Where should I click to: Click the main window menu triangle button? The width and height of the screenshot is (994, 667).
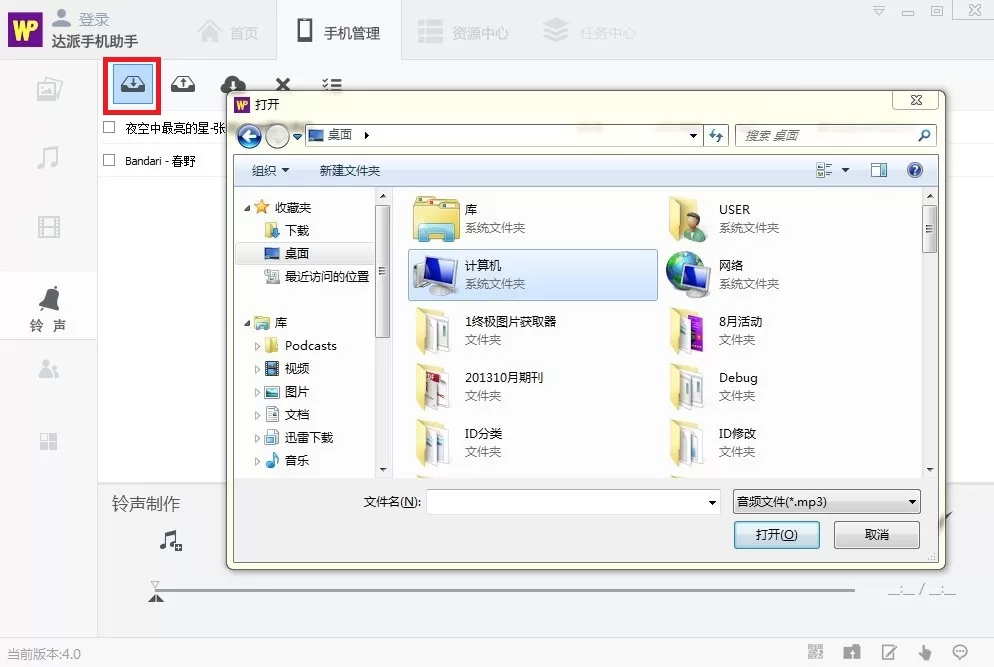[x=879, y=11]
